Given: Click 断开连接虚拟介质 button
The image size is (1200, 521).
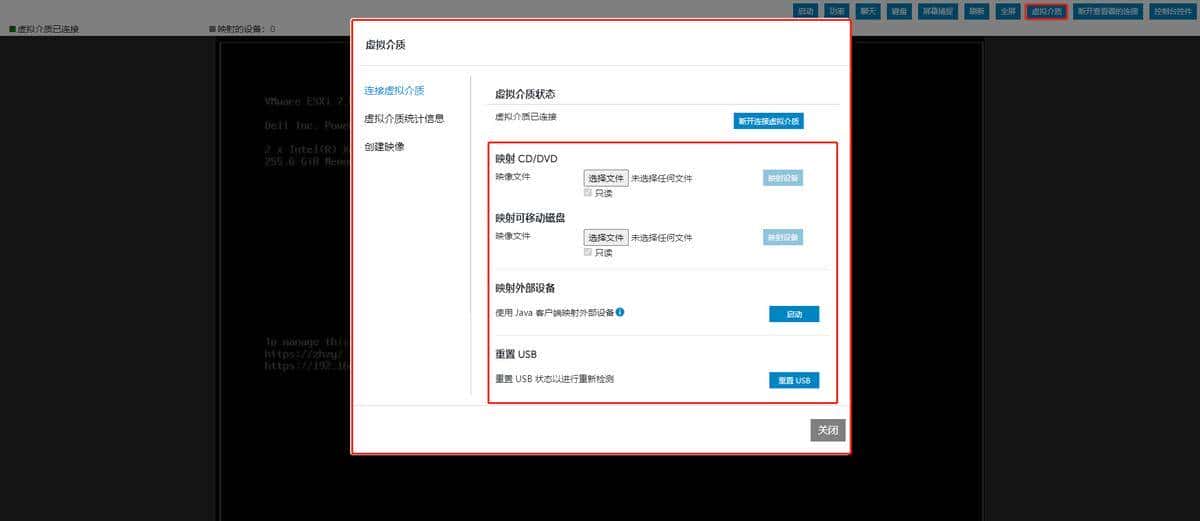Looking at the screenshot, I should (769, 121).
